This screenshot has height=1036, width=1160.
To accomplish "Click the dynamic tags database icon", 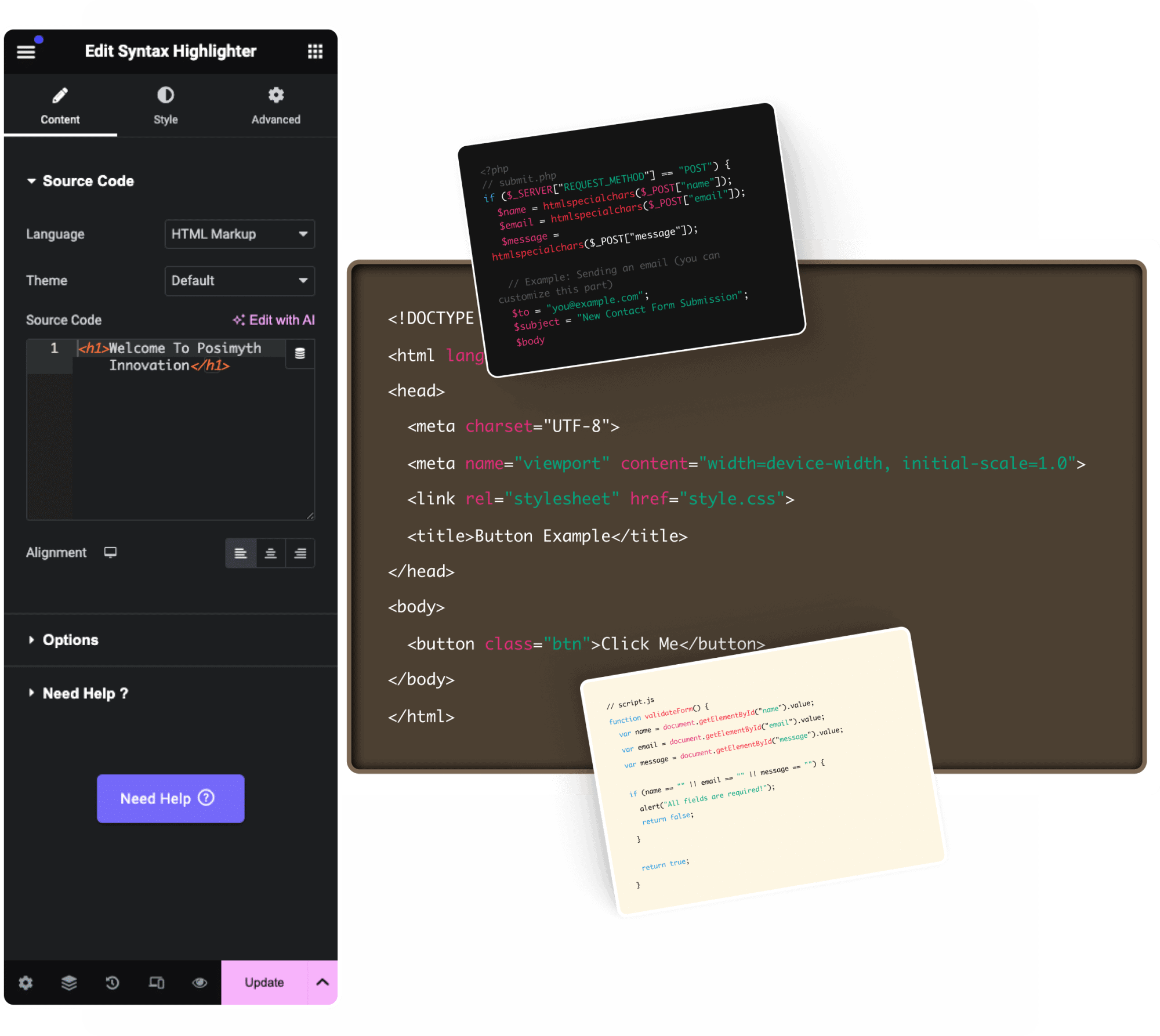I will (x=300, y=353).
